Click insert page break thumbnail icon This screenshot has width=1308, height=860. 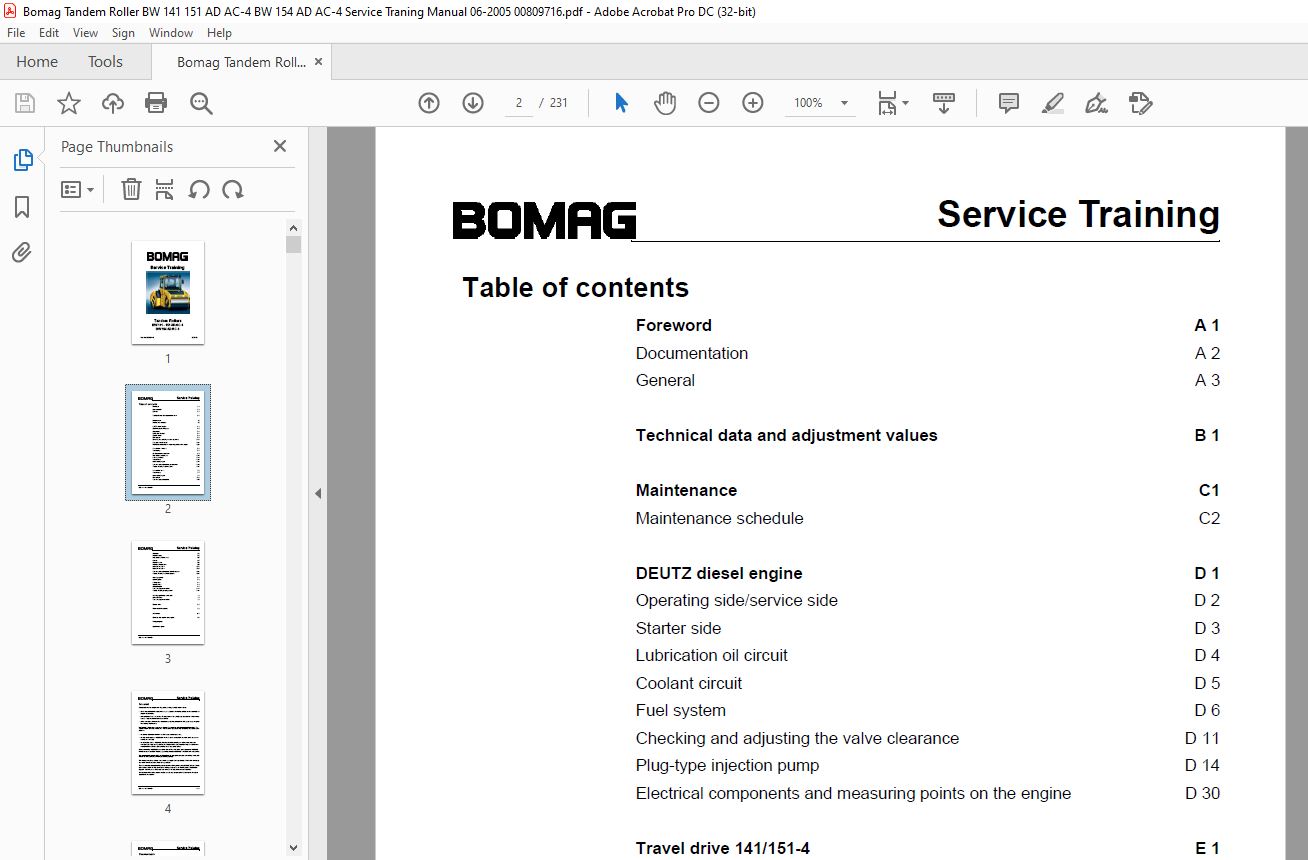165,189
